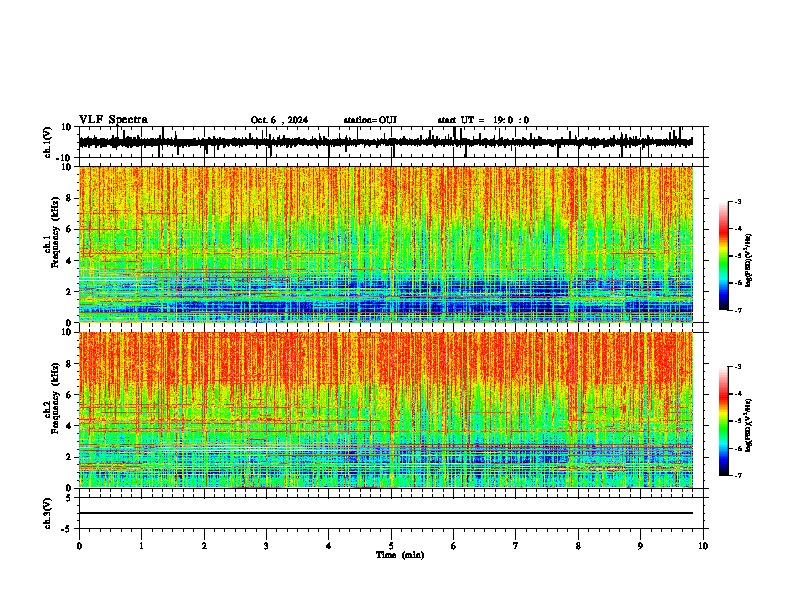
Task: Click the "6" tick on the time axis
Action: point(454,546)
